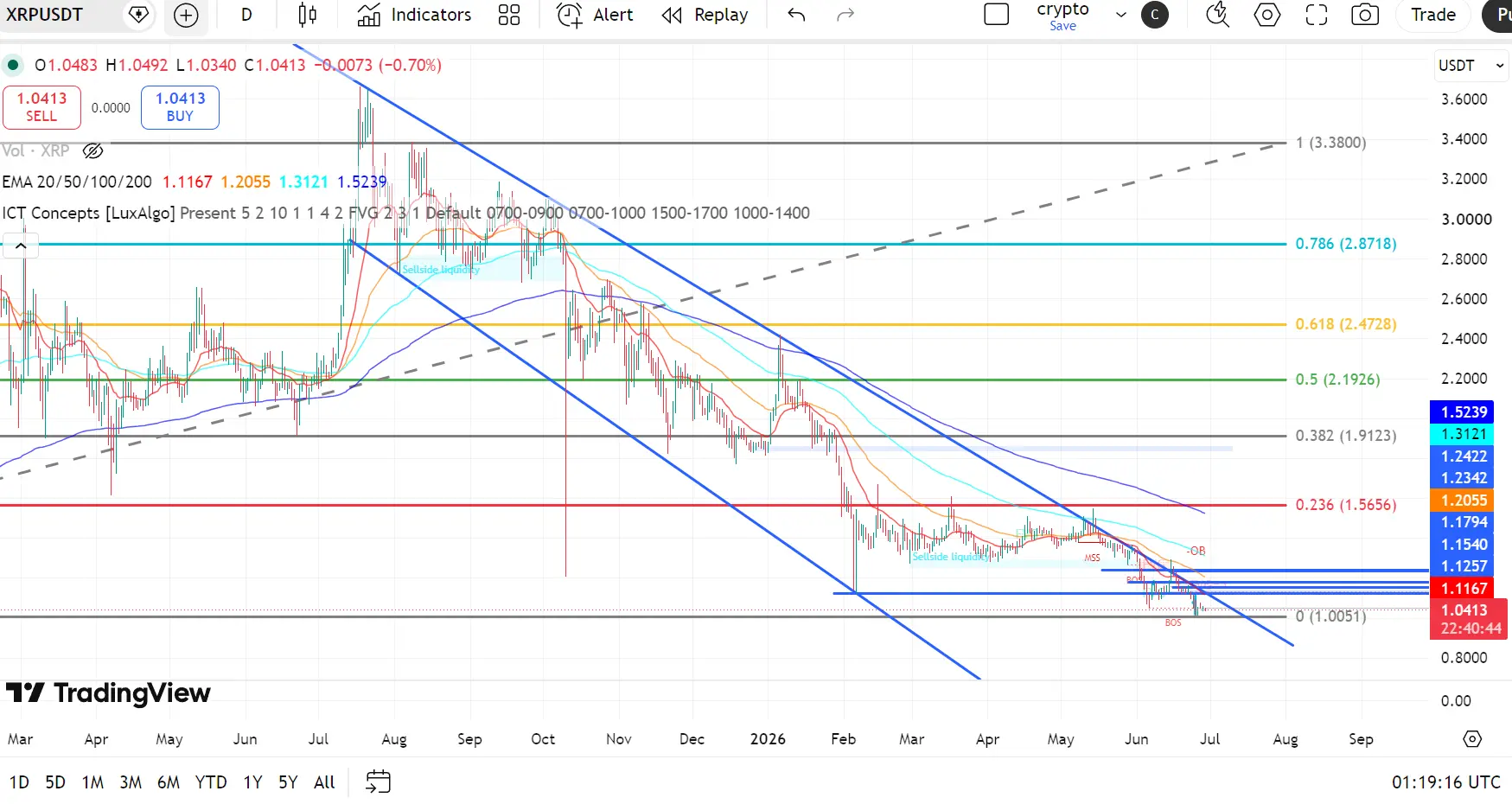Collapse the indicator legend chevron
Screen dimensions: 1512x804
(x=21, y=246)
